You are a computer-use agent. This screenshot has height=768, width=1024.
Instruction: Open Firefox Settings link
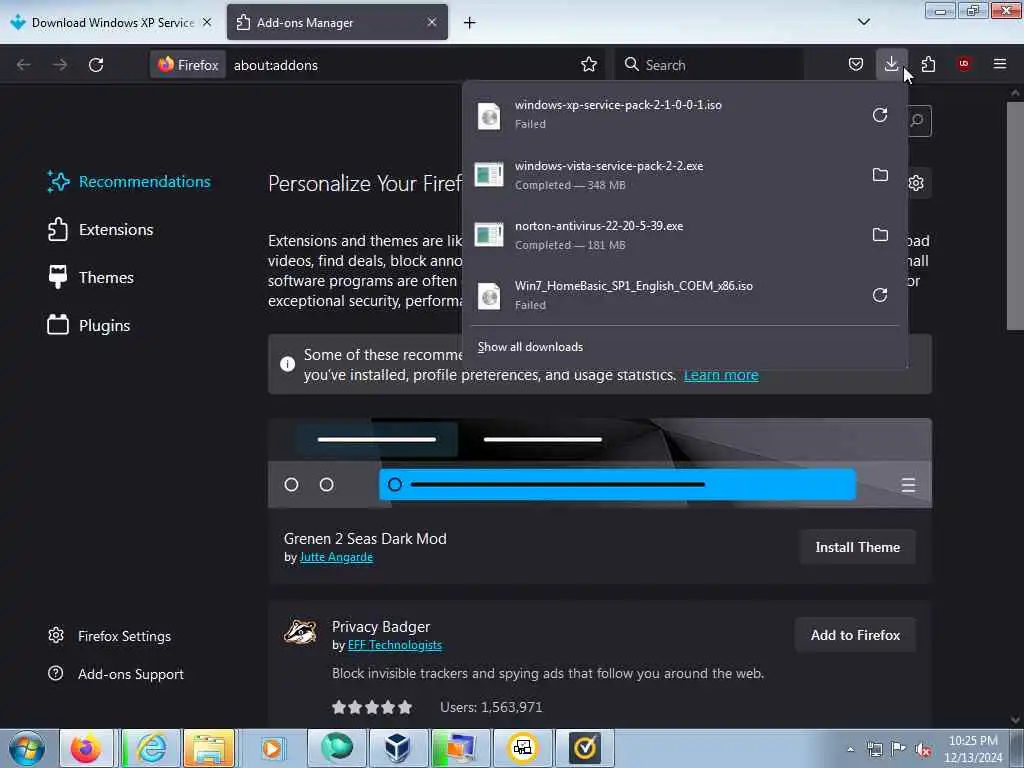pos(109,636)
